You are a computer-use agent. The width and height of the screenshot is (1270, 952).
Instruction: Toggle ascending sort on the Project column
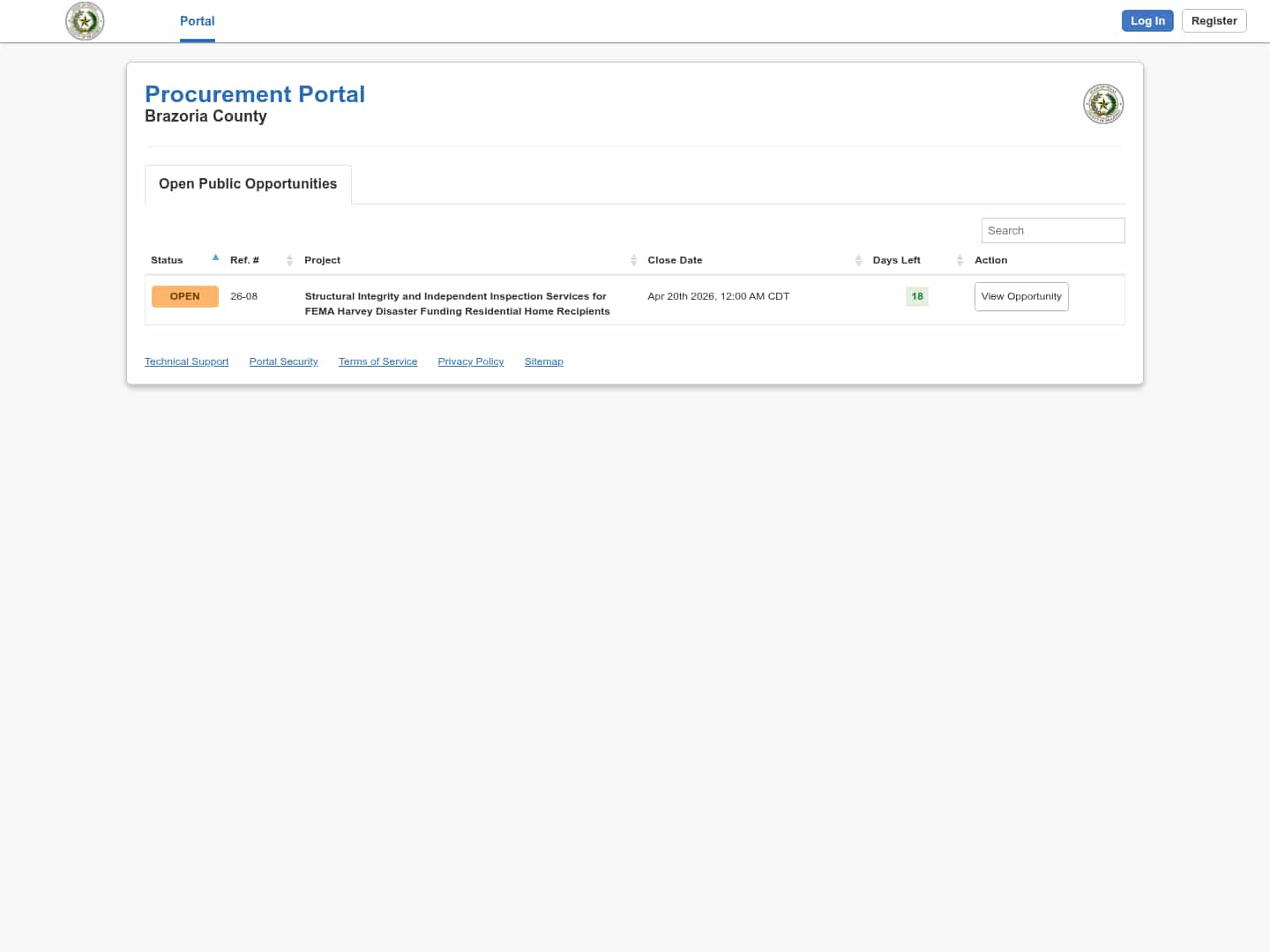[x=633, y=260]
